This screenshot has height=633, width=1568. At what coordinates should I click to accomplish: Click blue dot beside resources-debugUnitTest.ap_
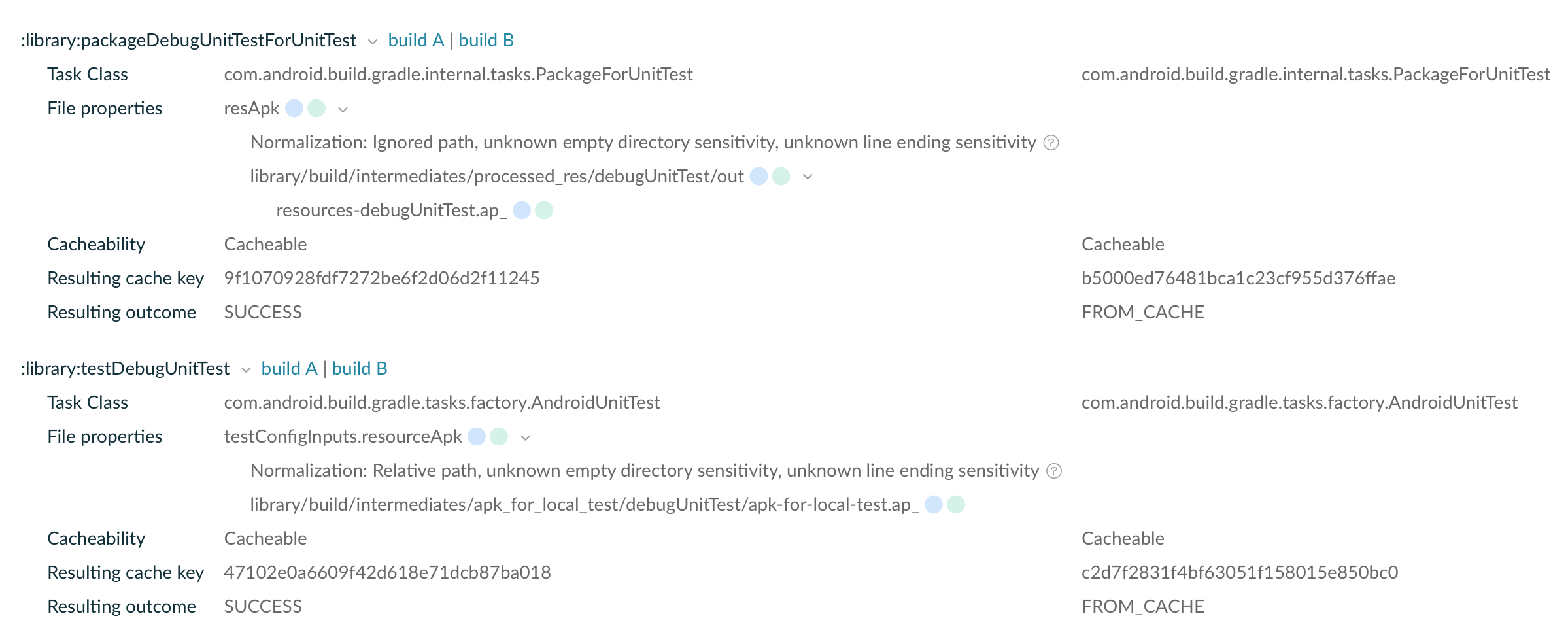522,211
